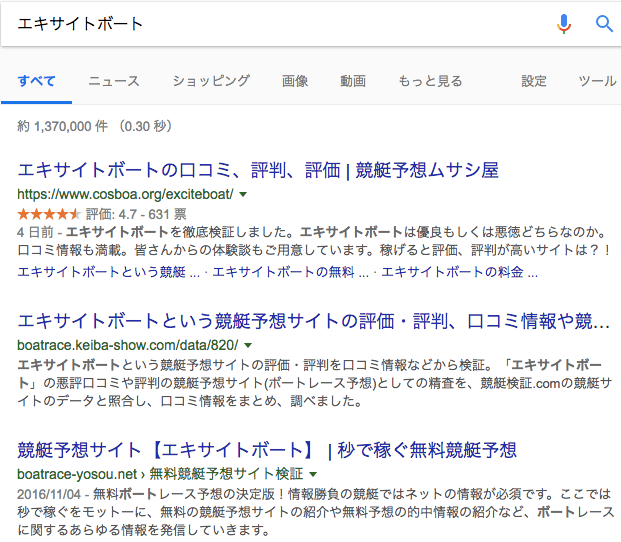
Task: Open sitelink エキサイトボートの料金 ...
Action: coord(459,272)
